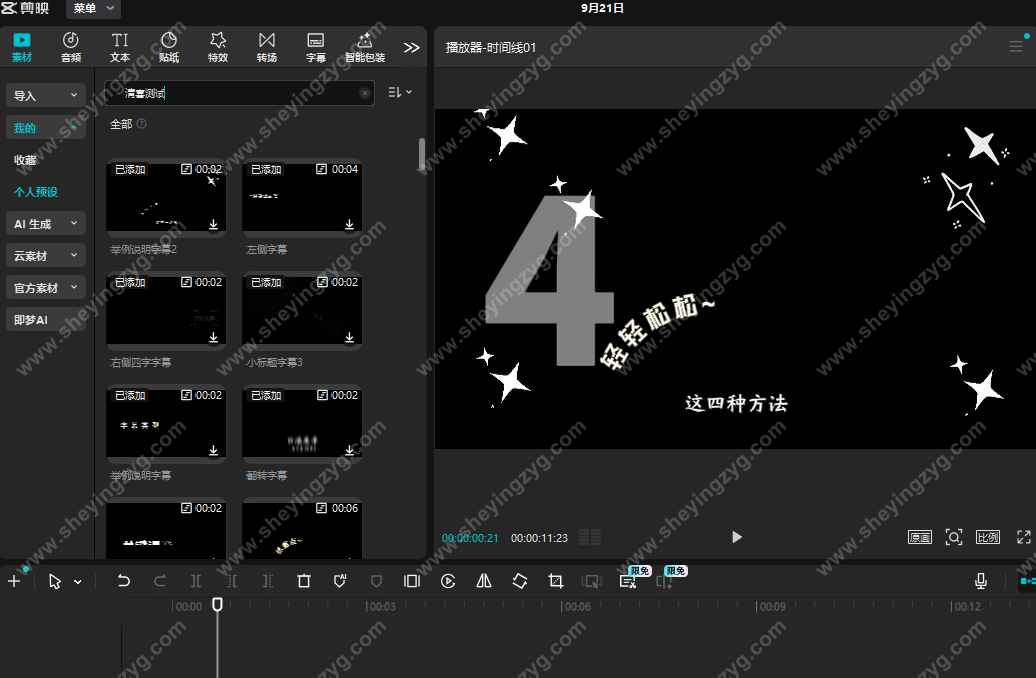The image size is (1036, 678).
Task: Toggle the main track magnet snap button
Action: 1027,581
